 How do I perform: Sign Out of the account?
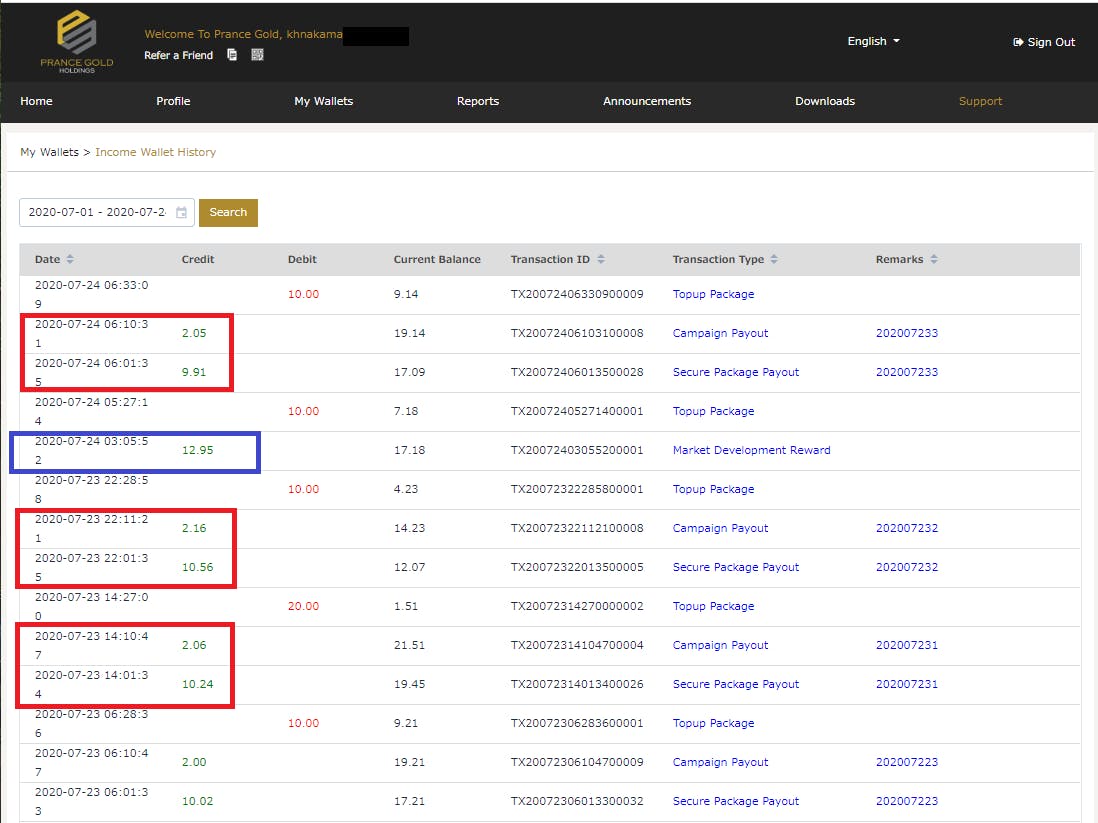1044,42
